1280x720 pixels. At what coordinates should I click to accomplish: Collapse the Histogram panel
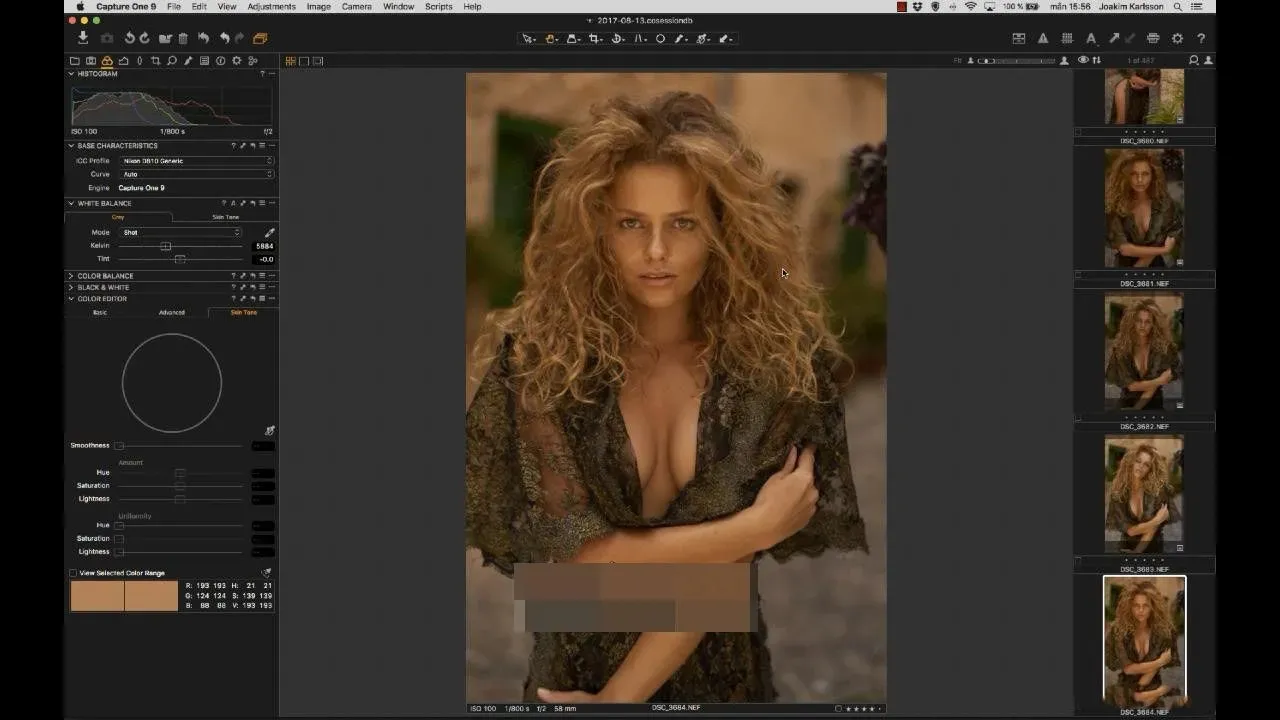[x=71, y=74]
